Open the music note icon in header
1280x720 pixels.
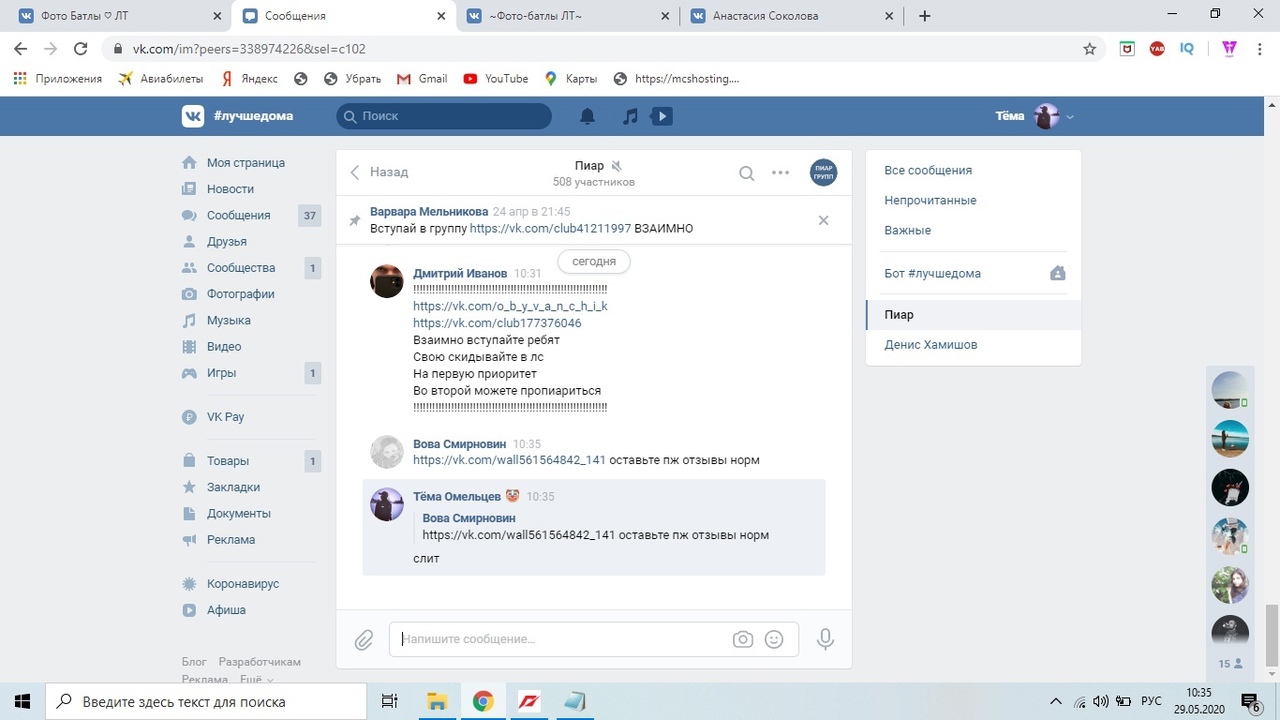[x=630, y=116]
